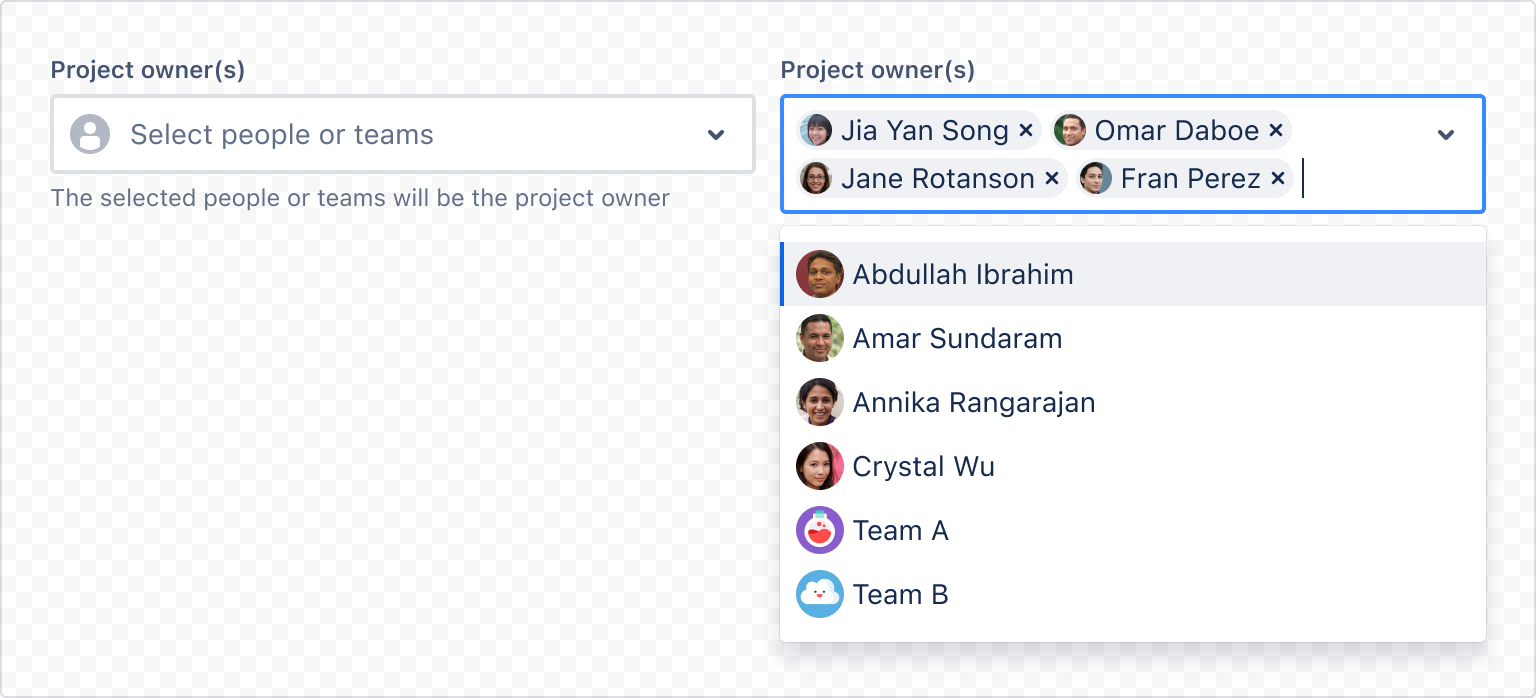Click the Team B cloud avatar icon
The image size is (1536, 698).
click(x=820, y=594)
